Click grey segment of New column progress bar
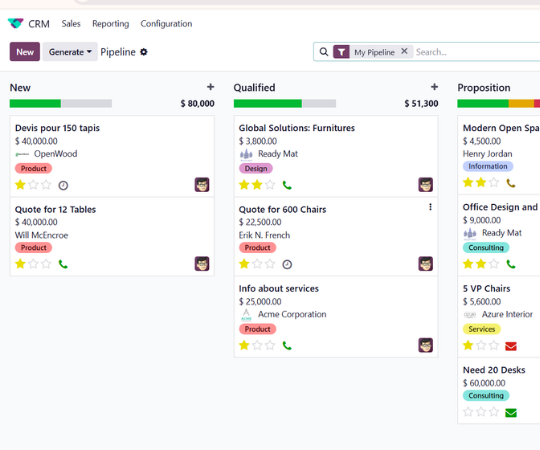Screen dimensions: 540x450 [86, 103]
